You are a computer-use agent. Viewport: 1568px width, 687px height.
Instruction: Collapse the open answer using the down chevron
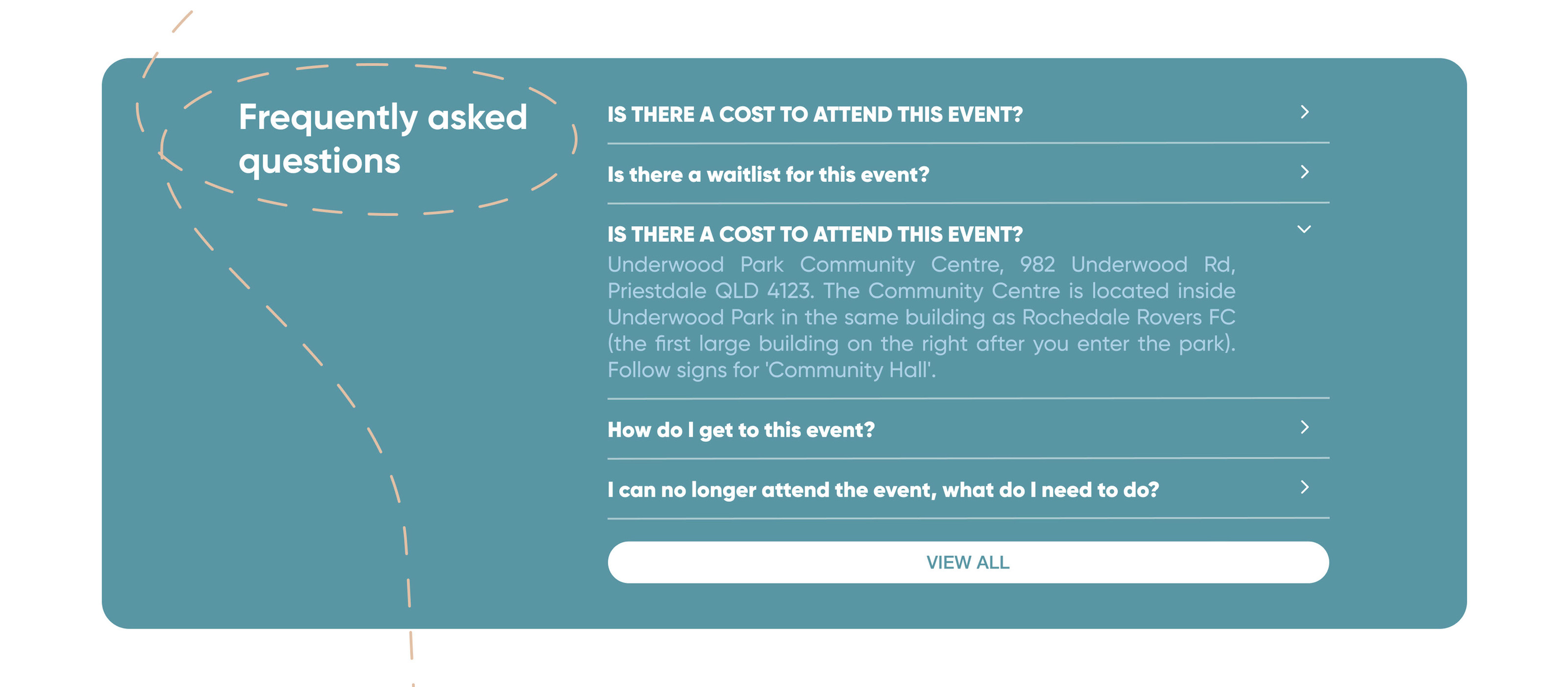coord(1304,230)
